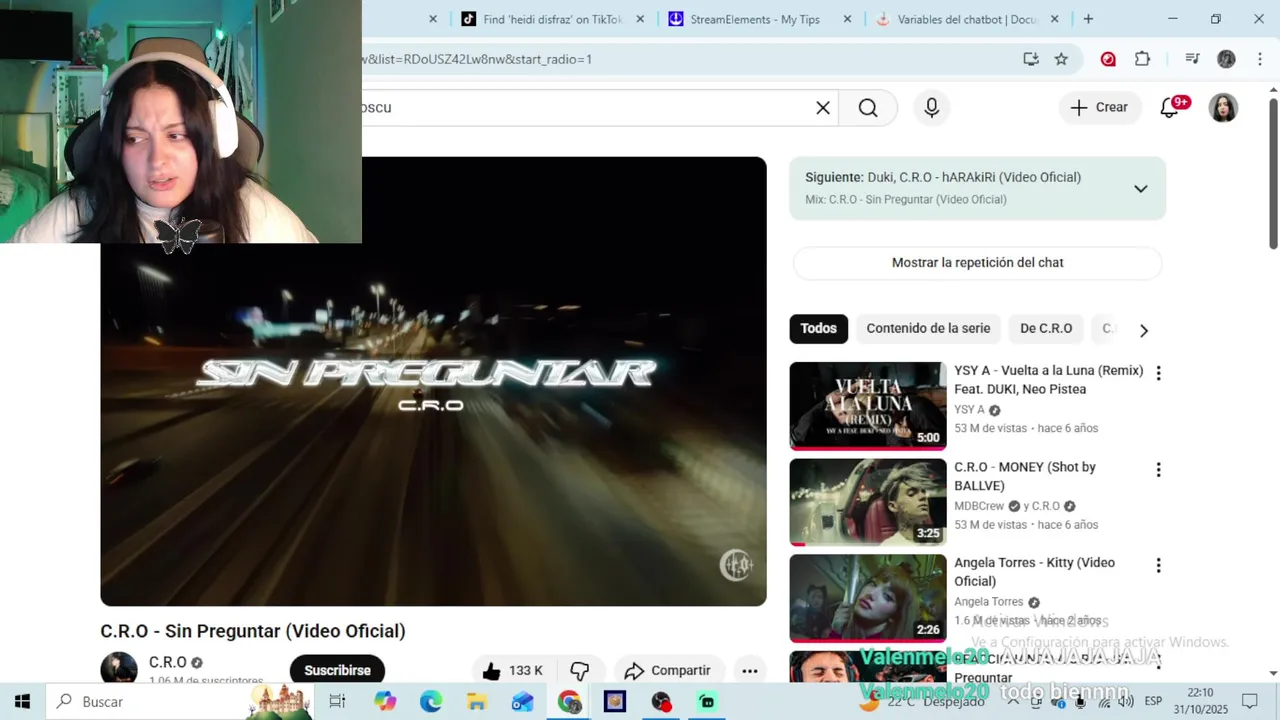Image resolution: width=1280 pixels, height=720 pixels.
Task: Open options for Angela Torres - Kitty video
Action: click(1158, 566)
